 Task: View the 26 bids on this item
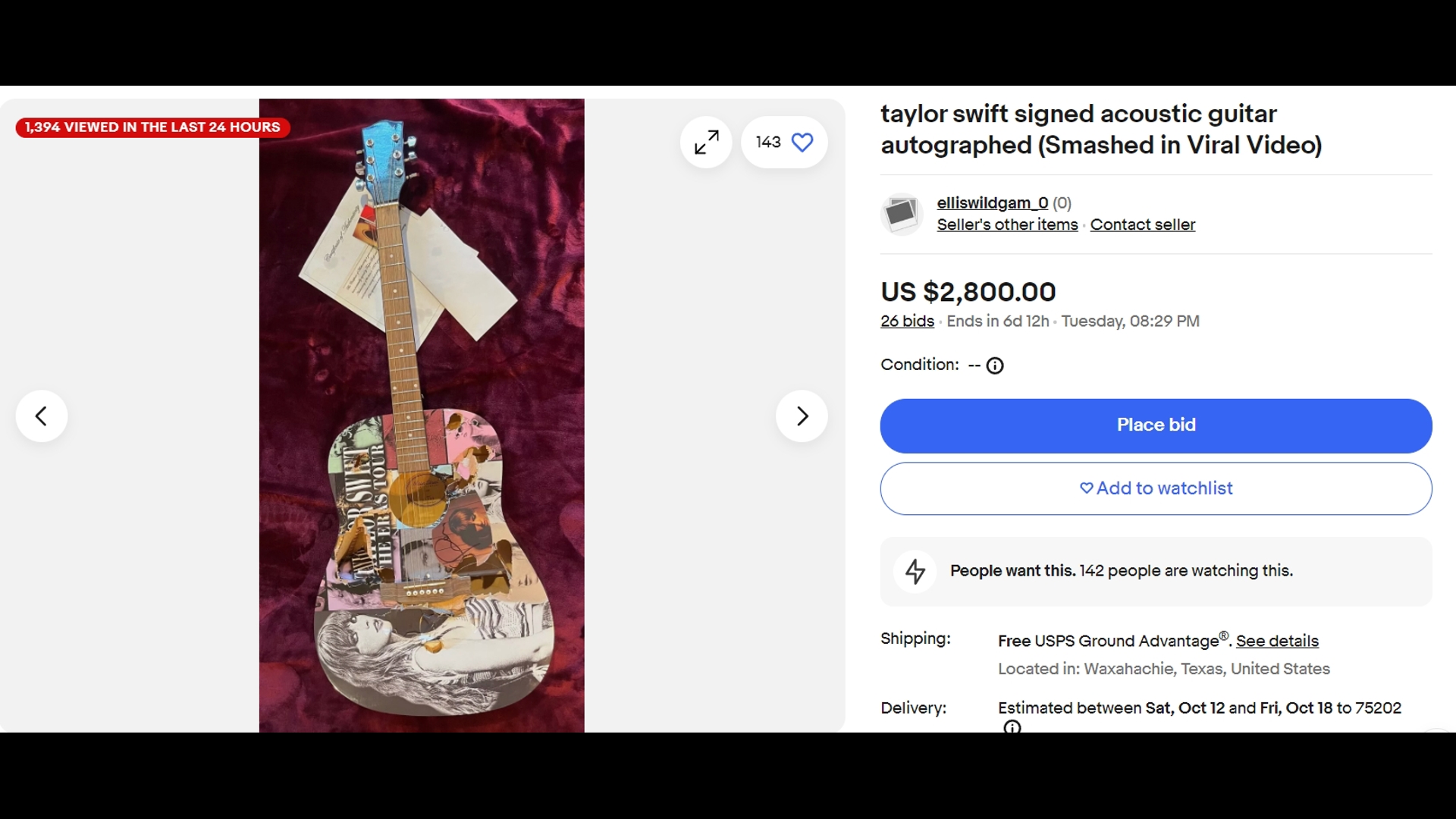point(907,322)
